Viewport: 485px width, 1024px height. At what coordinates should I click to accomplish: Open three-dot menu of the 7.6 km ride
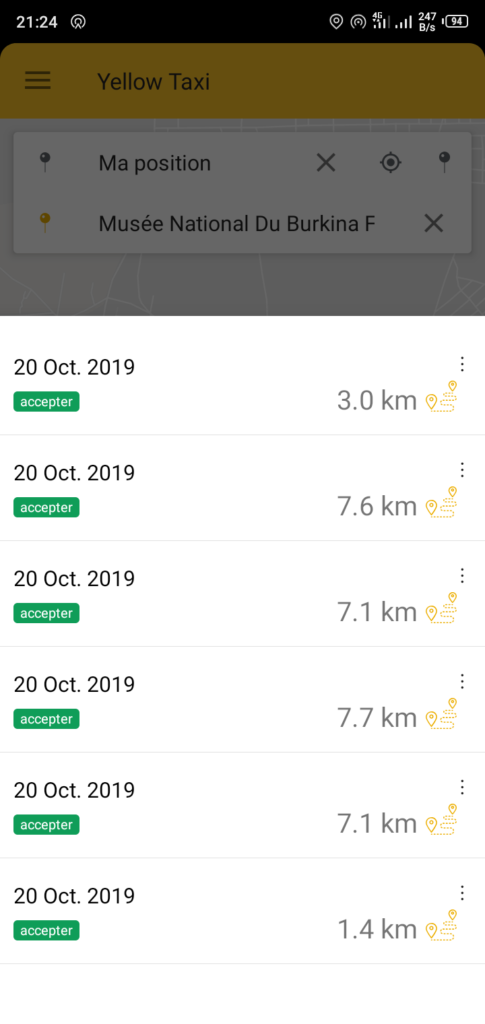click(x=462, y=470)
